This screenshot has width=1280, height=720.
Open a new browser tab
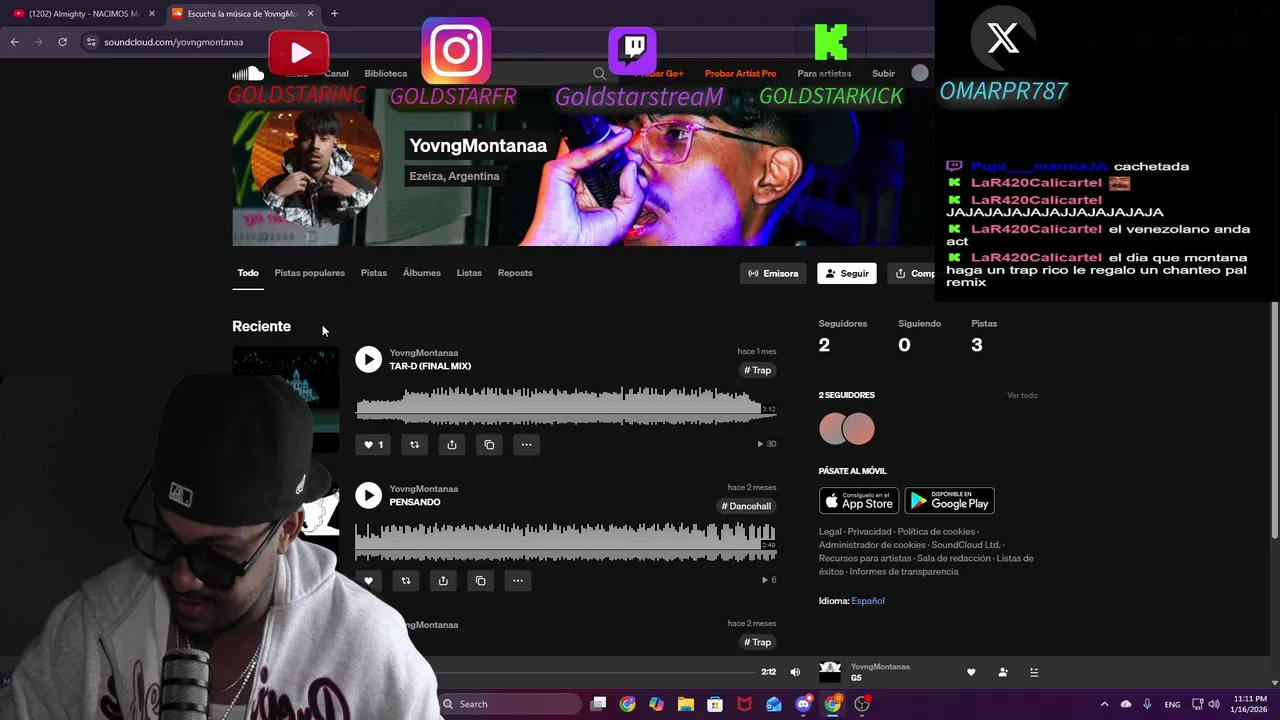[334, 14]
